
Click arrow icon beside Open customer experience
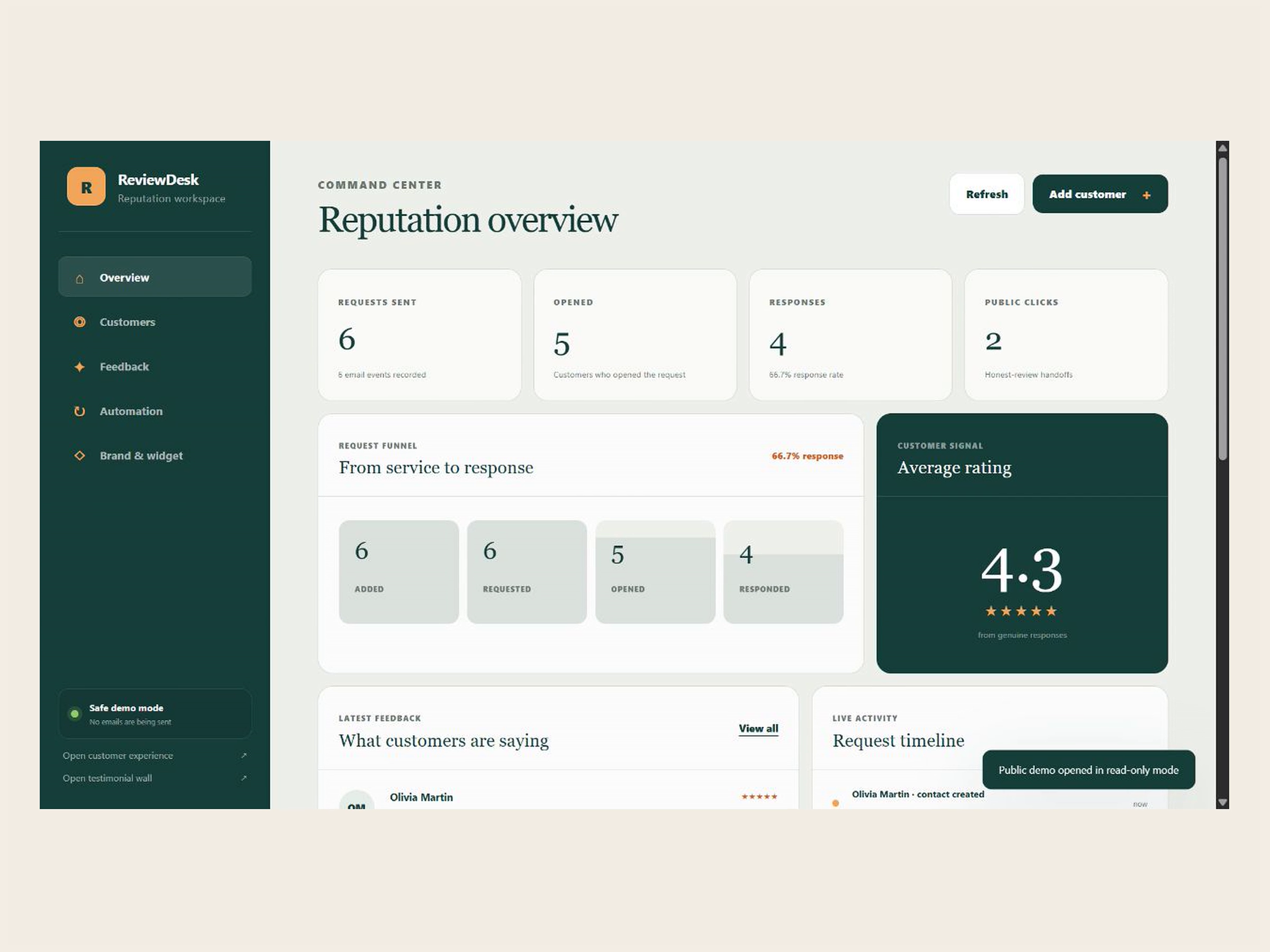coord(243,756)
